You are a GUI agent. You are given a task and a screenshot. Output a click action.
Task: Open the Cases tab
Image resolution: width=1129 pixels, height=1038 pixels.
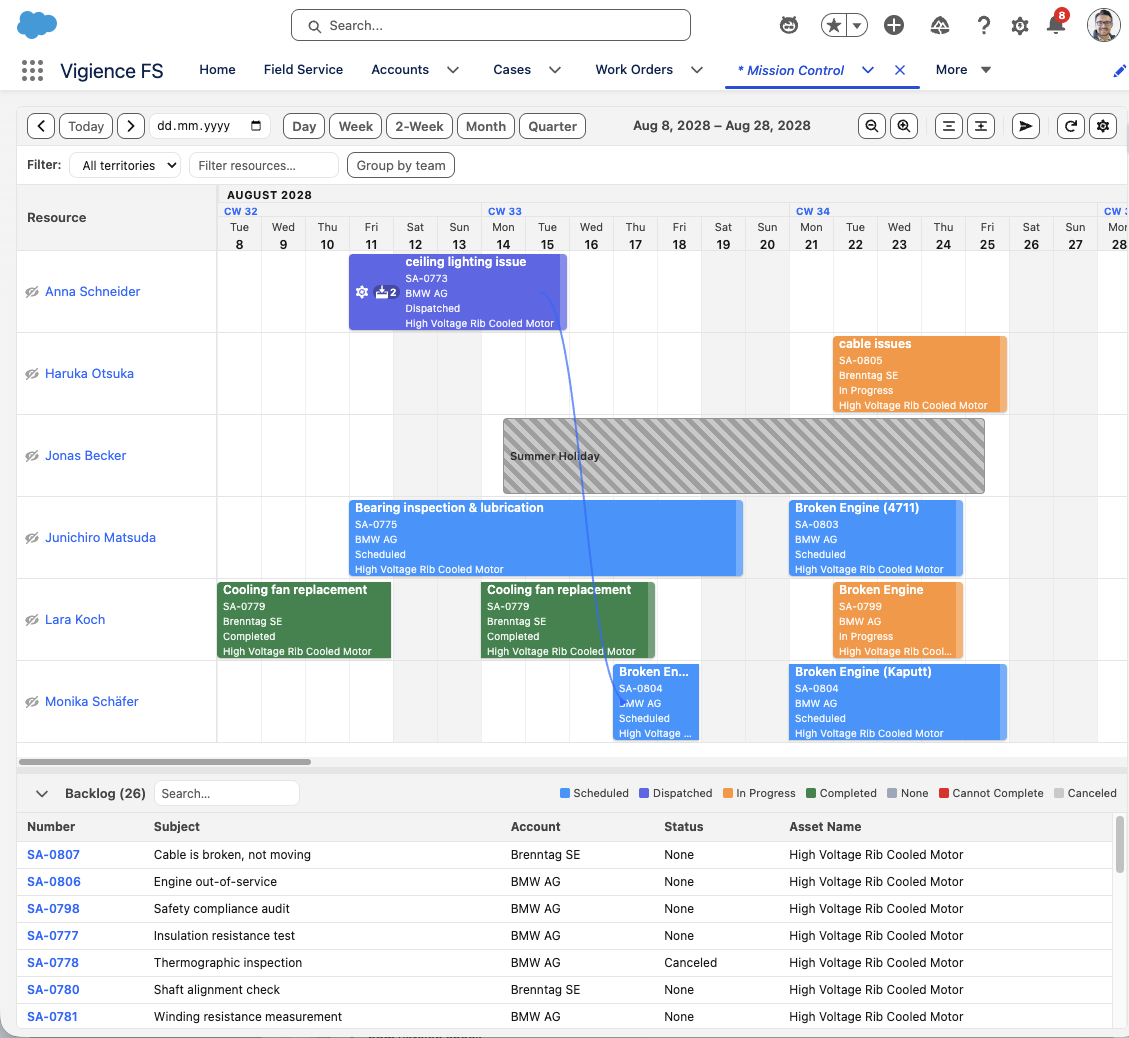point(512,70)
